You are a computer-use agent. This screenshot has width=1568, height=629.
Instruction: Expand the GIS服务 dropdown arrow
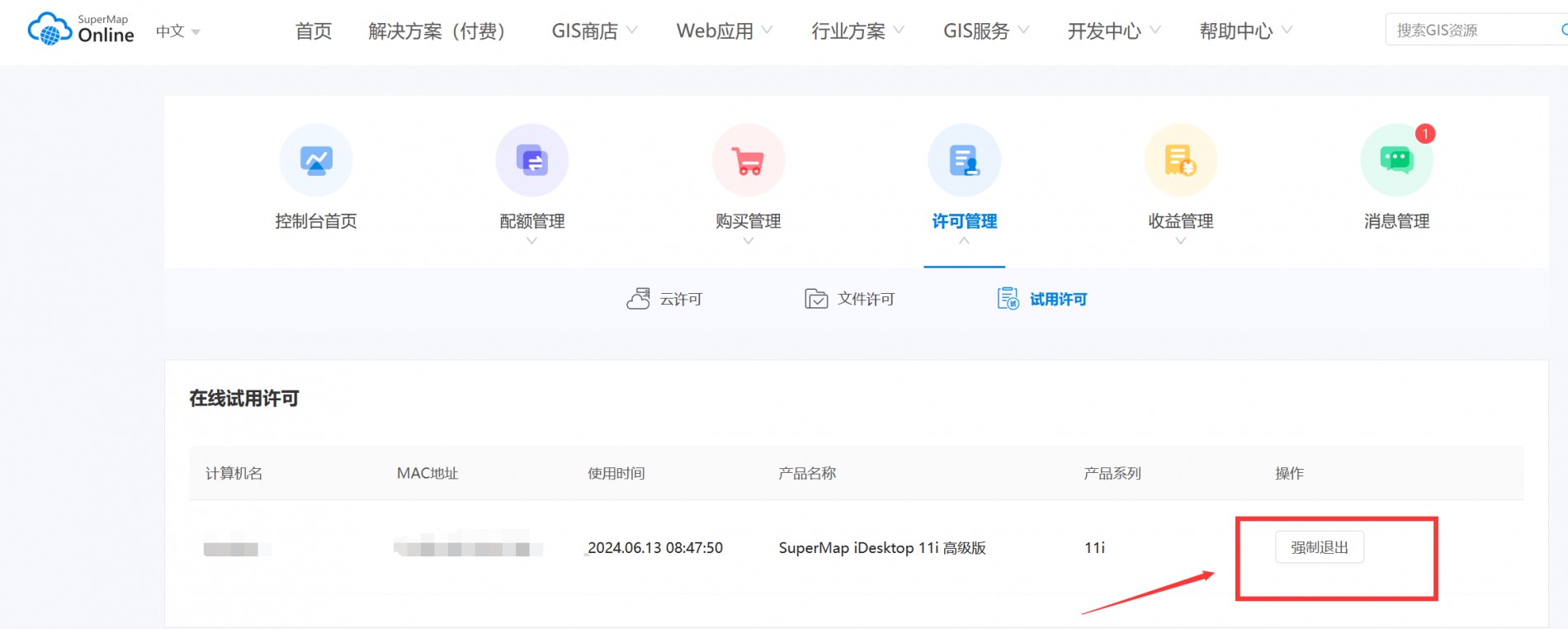(1024, 31)
